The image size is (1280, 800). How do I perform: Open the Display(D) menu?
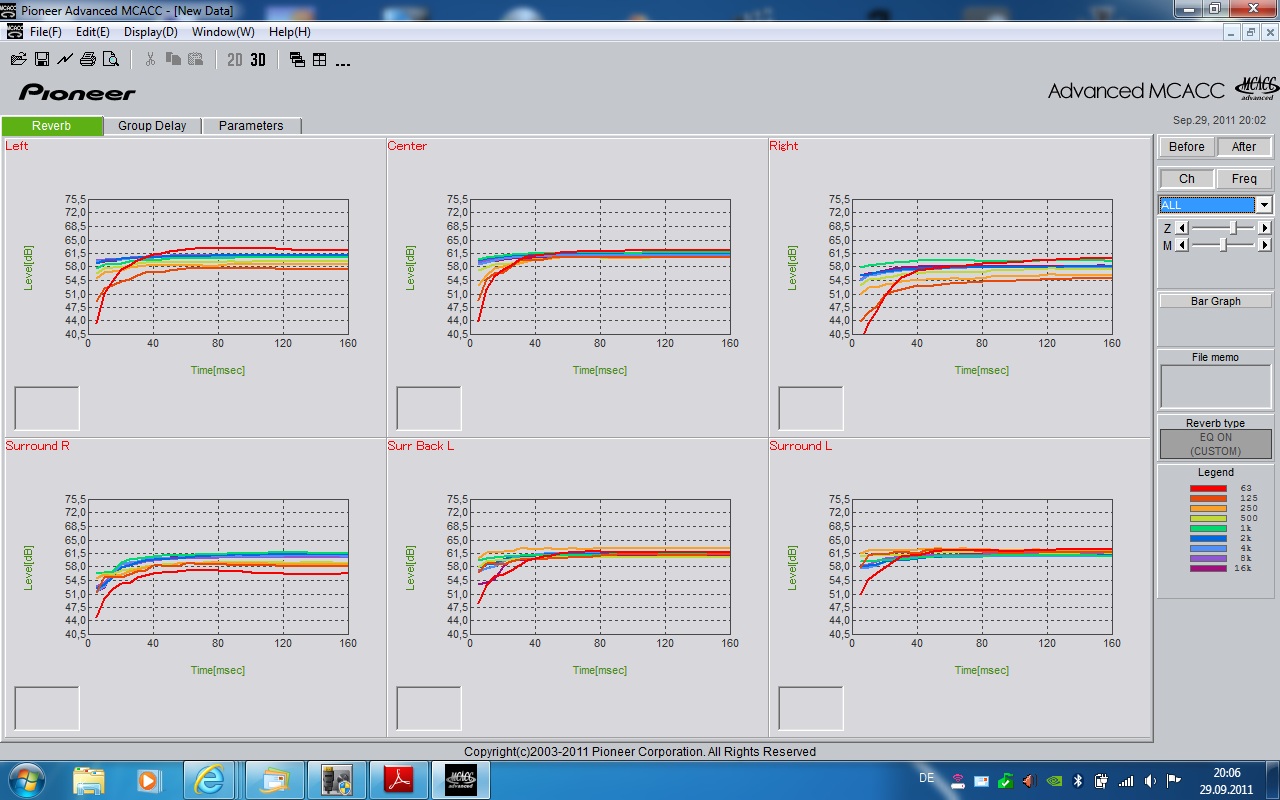coord(151,32)
